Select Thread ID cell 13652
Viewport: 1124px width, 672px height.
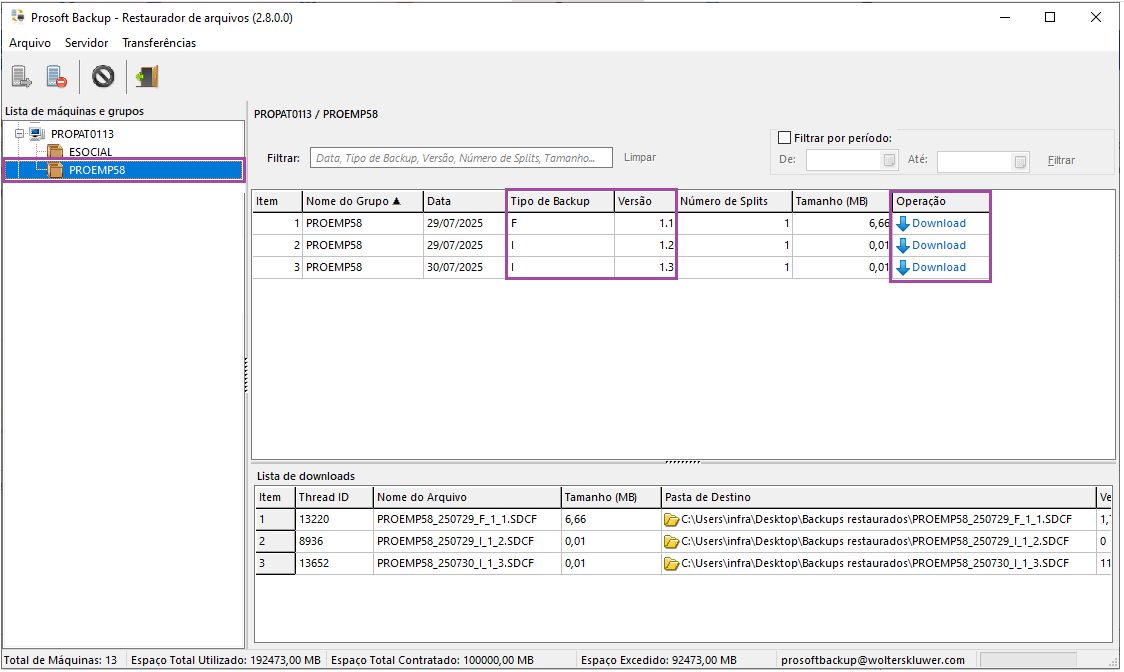tap(334, 564)
